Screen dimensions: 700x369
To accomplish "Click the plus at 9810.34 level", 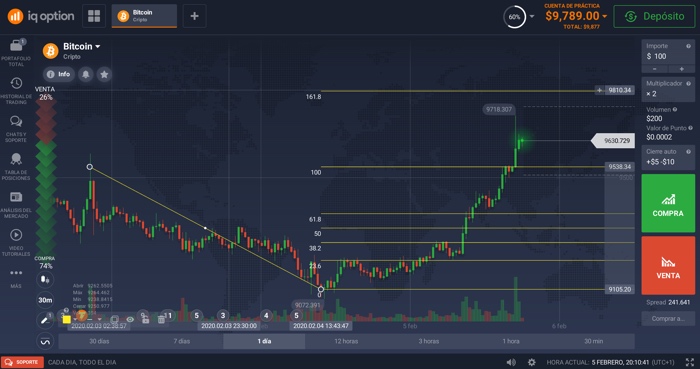I will [599, 90].
